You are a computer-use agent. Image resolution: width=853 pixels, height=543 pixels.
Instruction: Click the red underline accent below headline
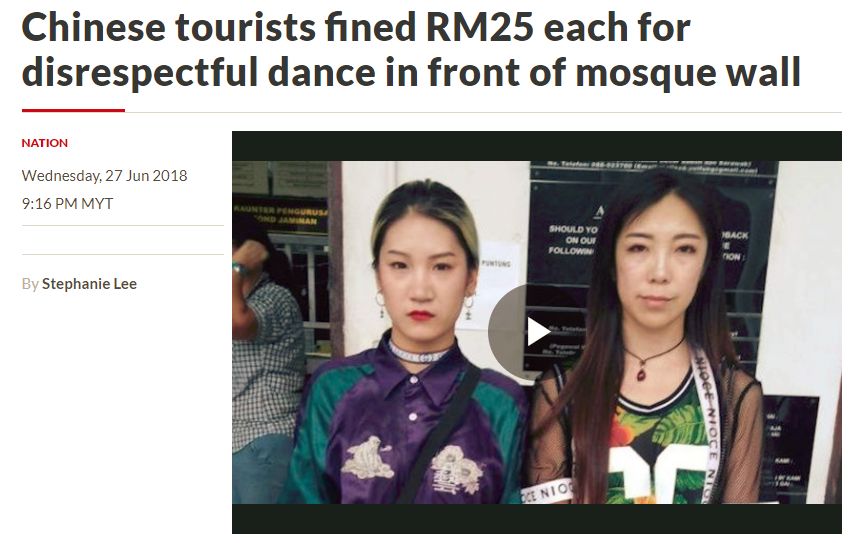73,110
